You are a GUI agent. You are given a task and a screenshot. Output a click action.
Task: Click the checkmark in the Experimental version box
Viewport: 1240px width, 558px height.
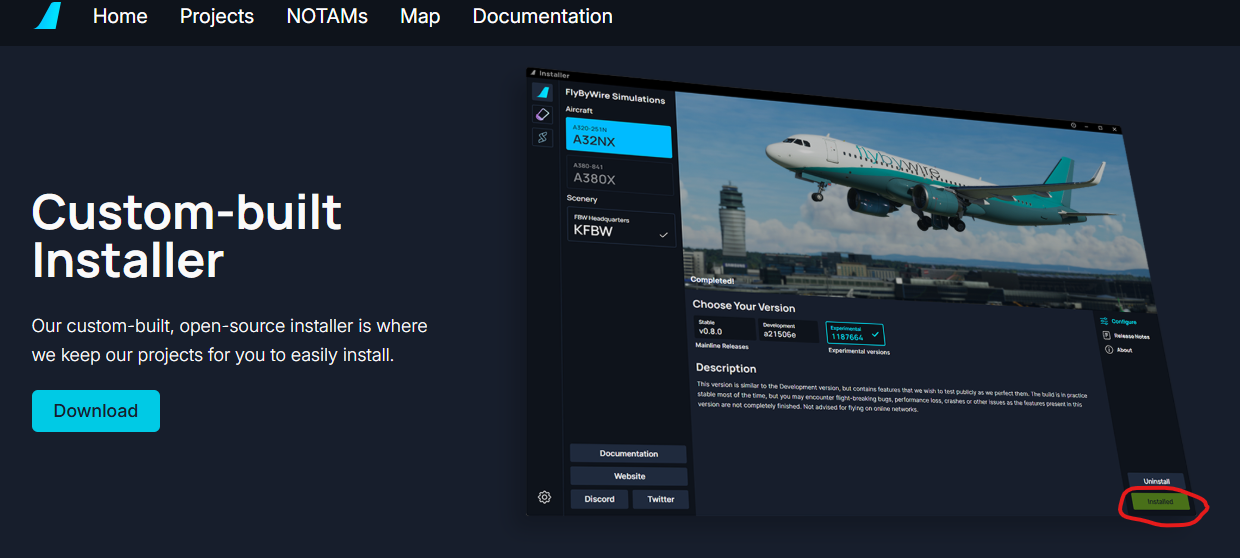tap(875, 336)
